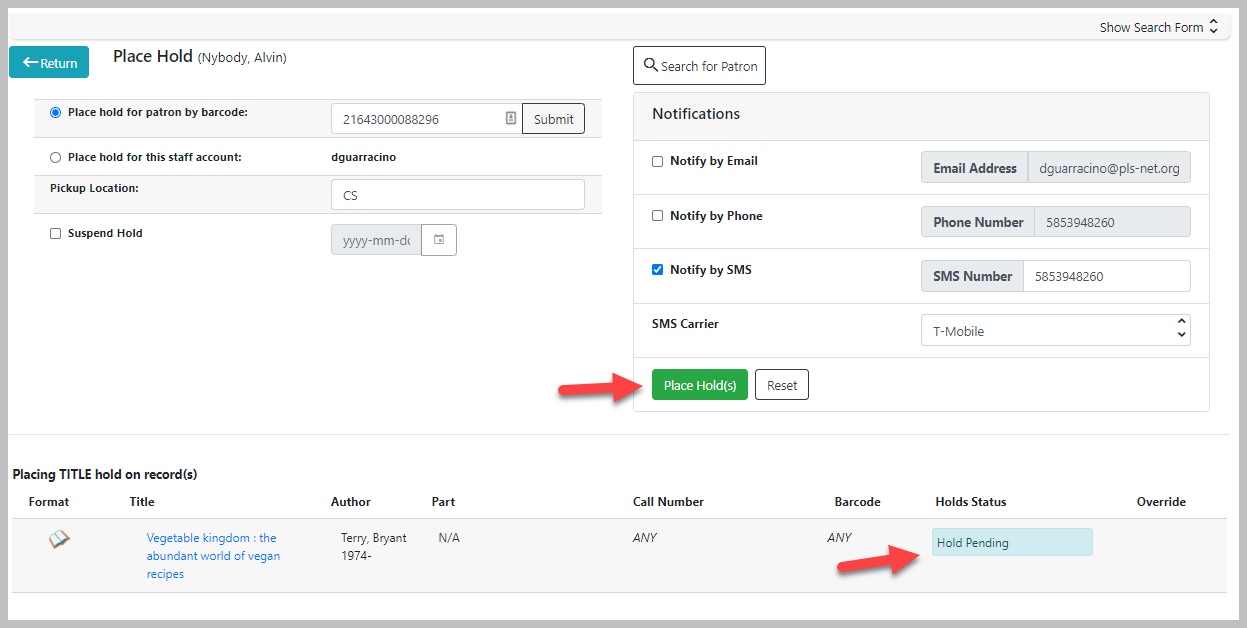This screenshot has width=1247, height=628.
Task: Select Place hold for patron by barcode
Action: click(55, 113)
